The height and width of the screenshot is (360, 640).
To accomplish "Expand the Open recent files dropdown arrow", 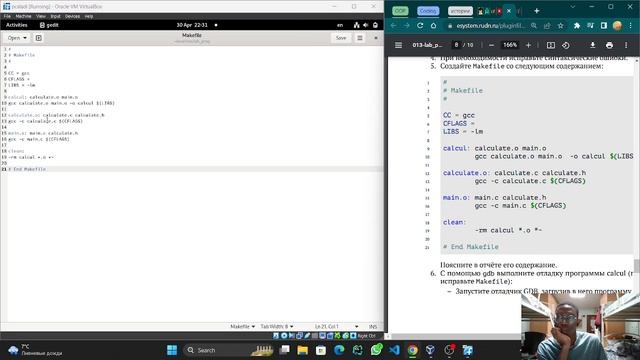I will 25,38.
